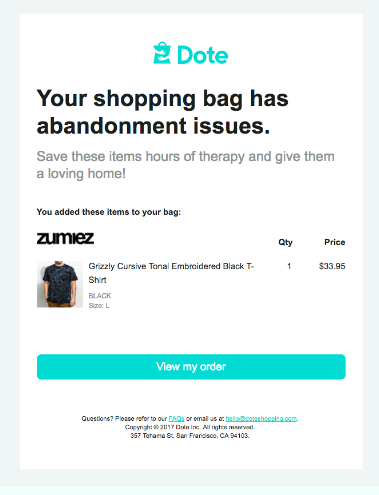Click the hello@doteshopping.com email link
Image resolution: width=379 pixels, height=495 pixels.
pyautogui.click(x=261, y=418)
